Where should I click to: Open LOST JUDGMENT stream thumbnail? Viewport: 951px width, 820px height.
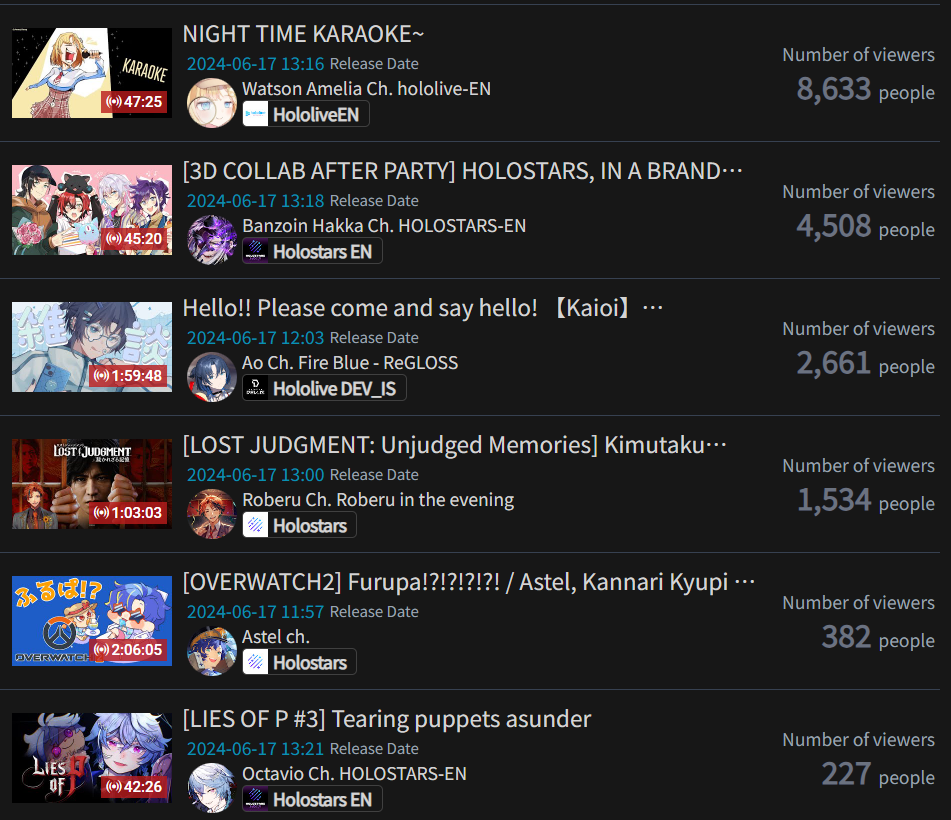pyautogui.click(x=92, y=484)
